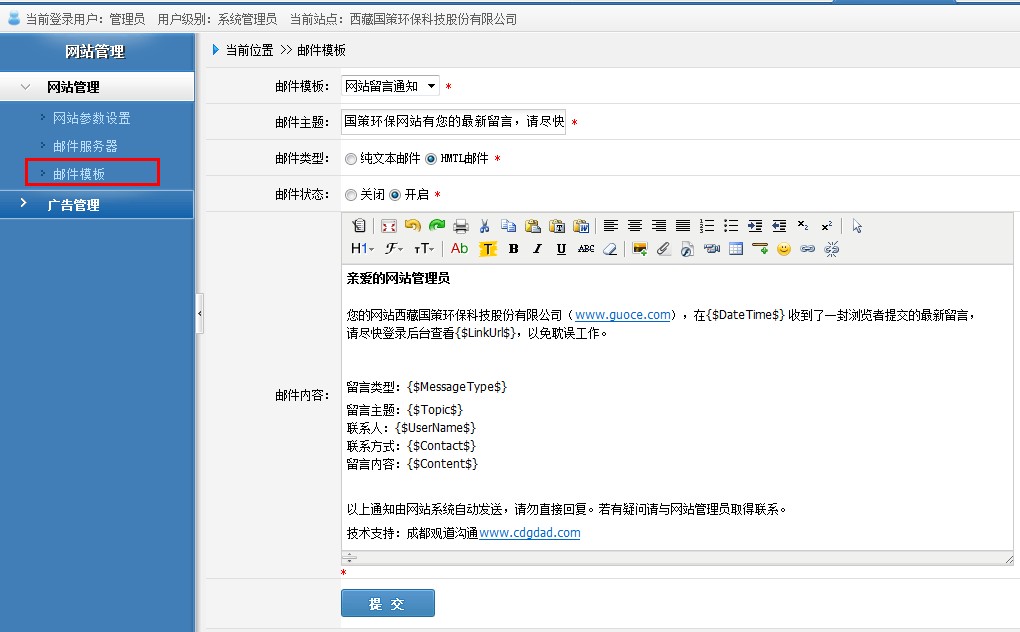
Task: Set mail status to 关闭
Action: [350, 195]
